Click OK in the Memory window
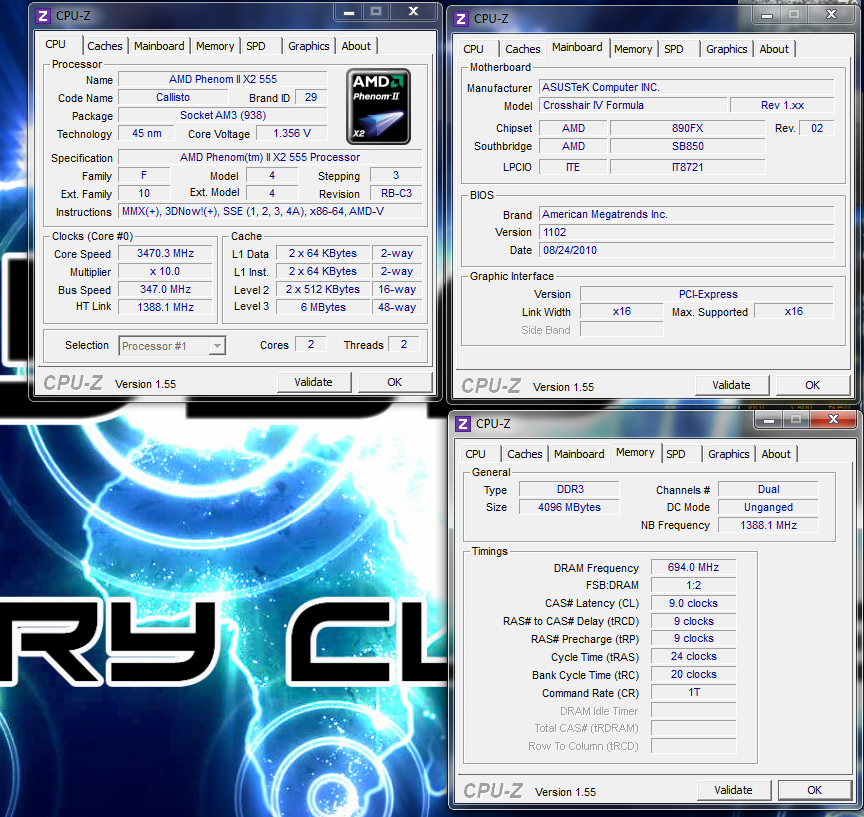The width and height of the screenshot is (864, 817). pyautogui.click(x=815, y=790)
